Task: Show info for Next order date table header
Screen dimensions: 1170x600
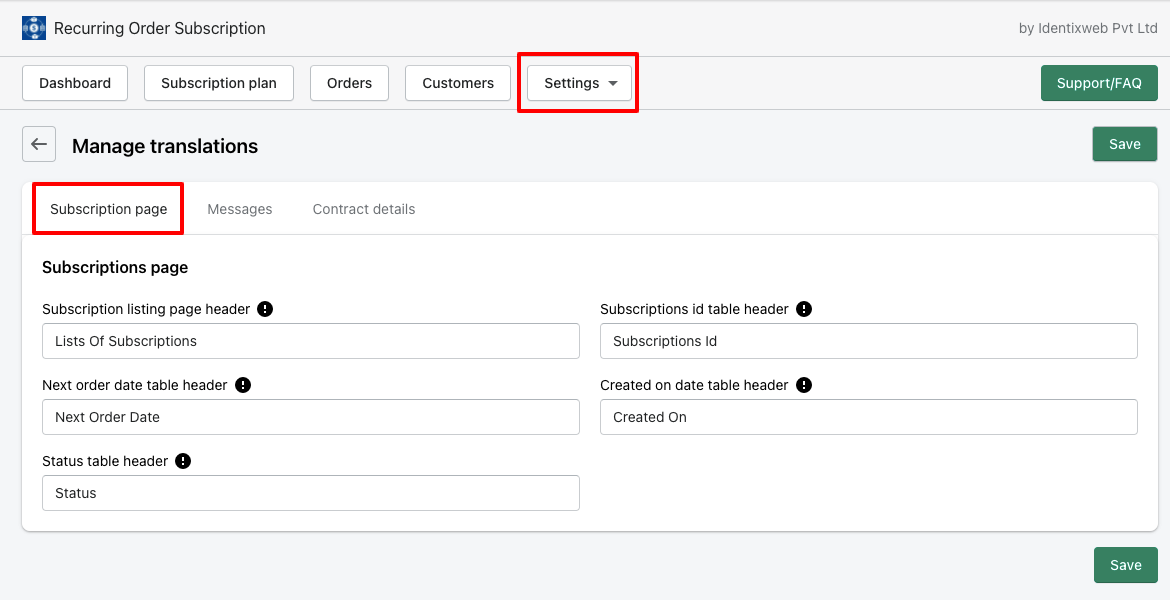Action: click(x=243, y=385)
